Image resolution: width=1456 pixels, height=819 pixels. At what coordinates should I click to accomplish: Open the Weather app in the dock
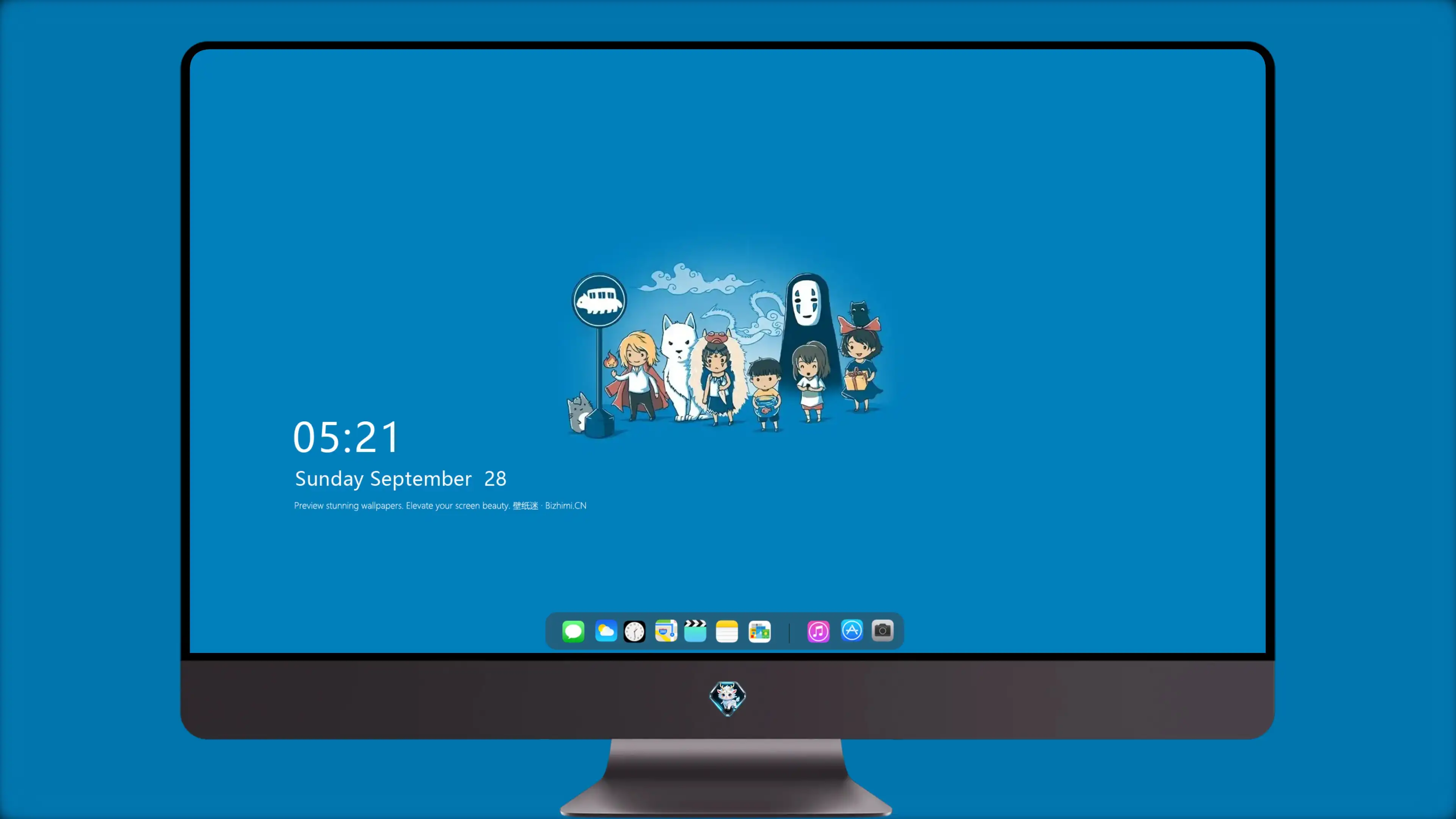[606, 631]
